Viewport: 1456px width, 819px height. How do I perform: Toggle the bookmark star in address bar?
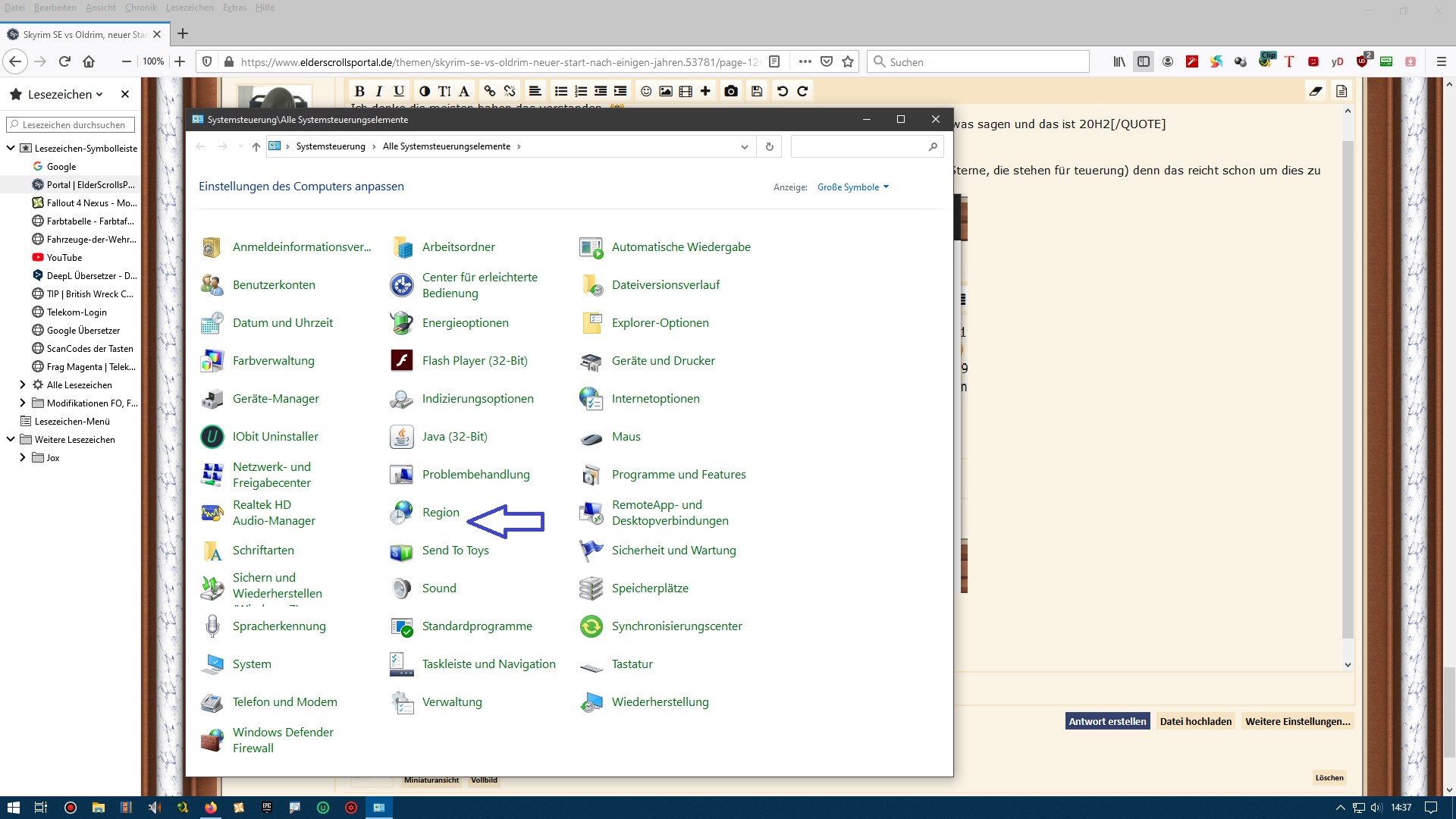848,62
